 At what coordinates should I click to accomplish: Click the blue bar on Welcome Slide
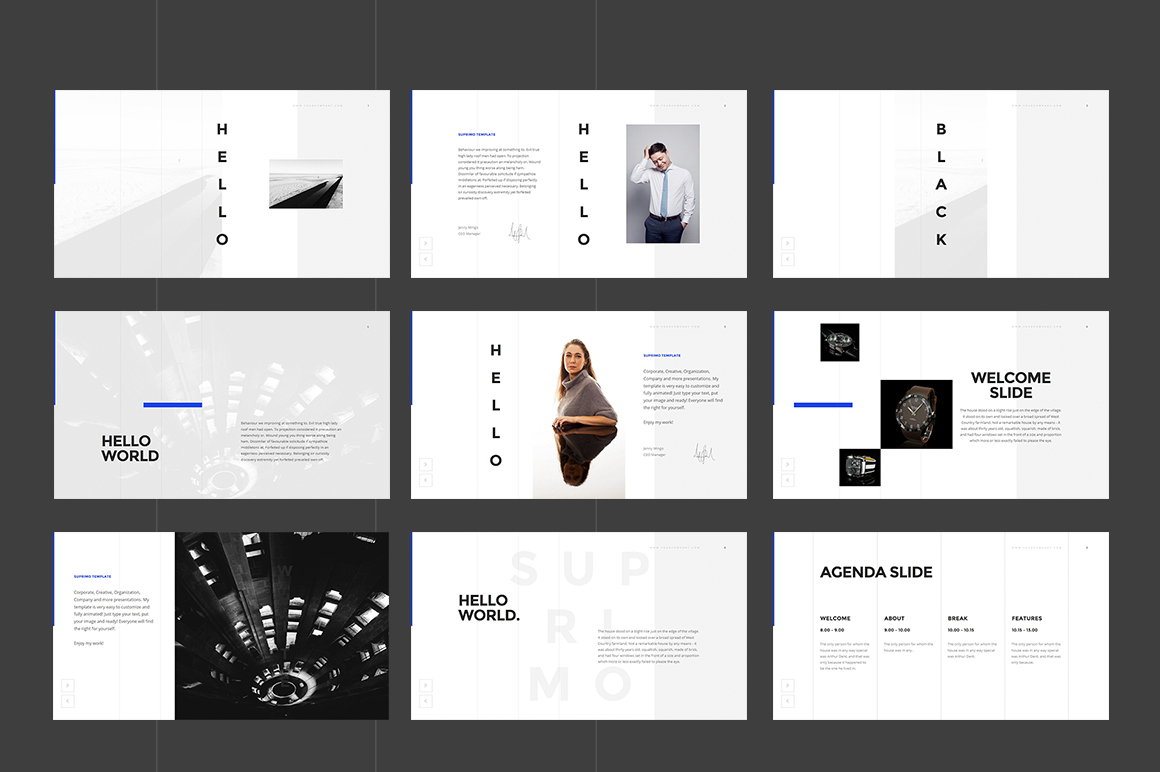pyautogui.click(x=822, y=405)
